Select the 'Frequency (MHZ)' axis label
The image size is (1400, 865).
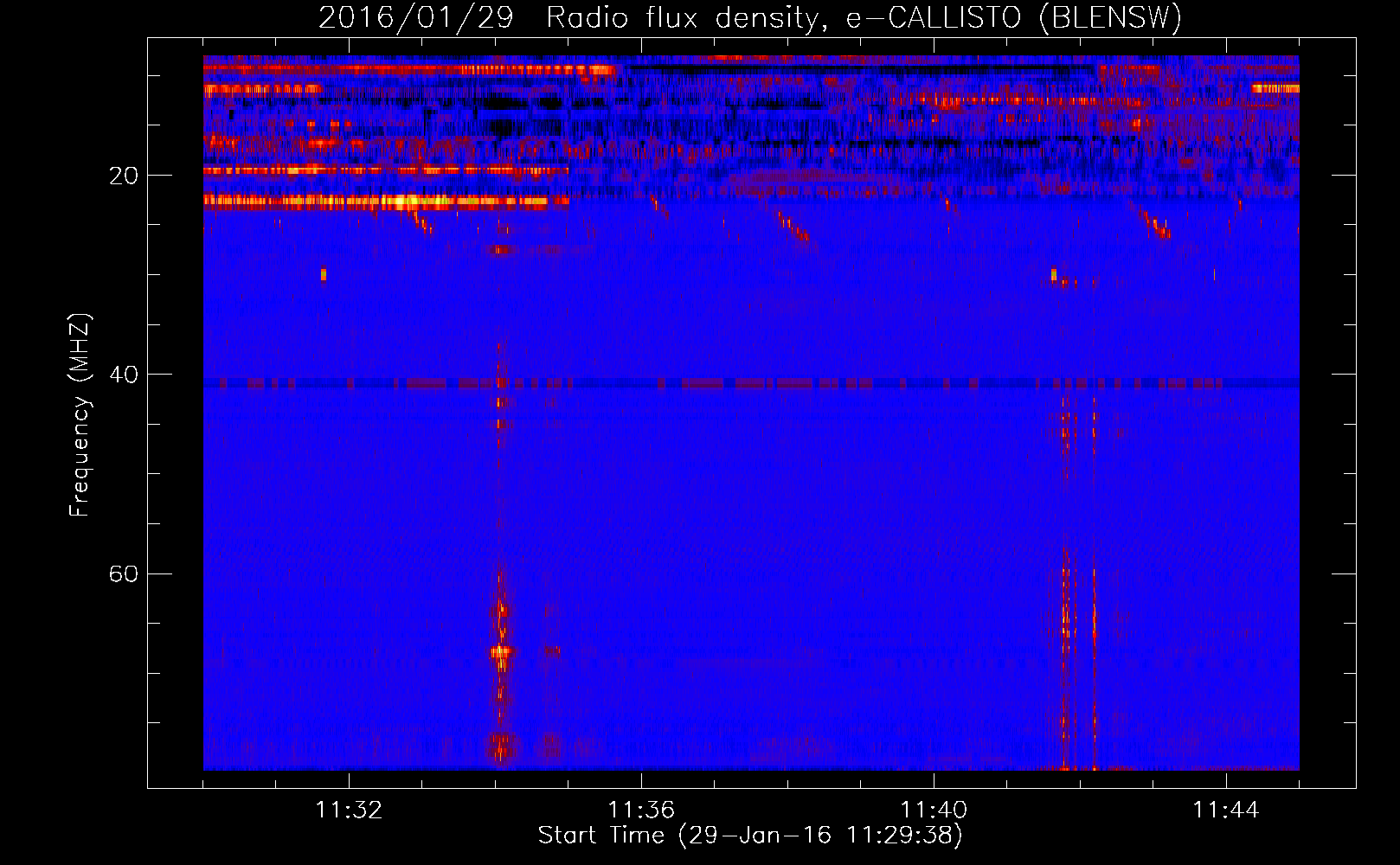point(80,415)
